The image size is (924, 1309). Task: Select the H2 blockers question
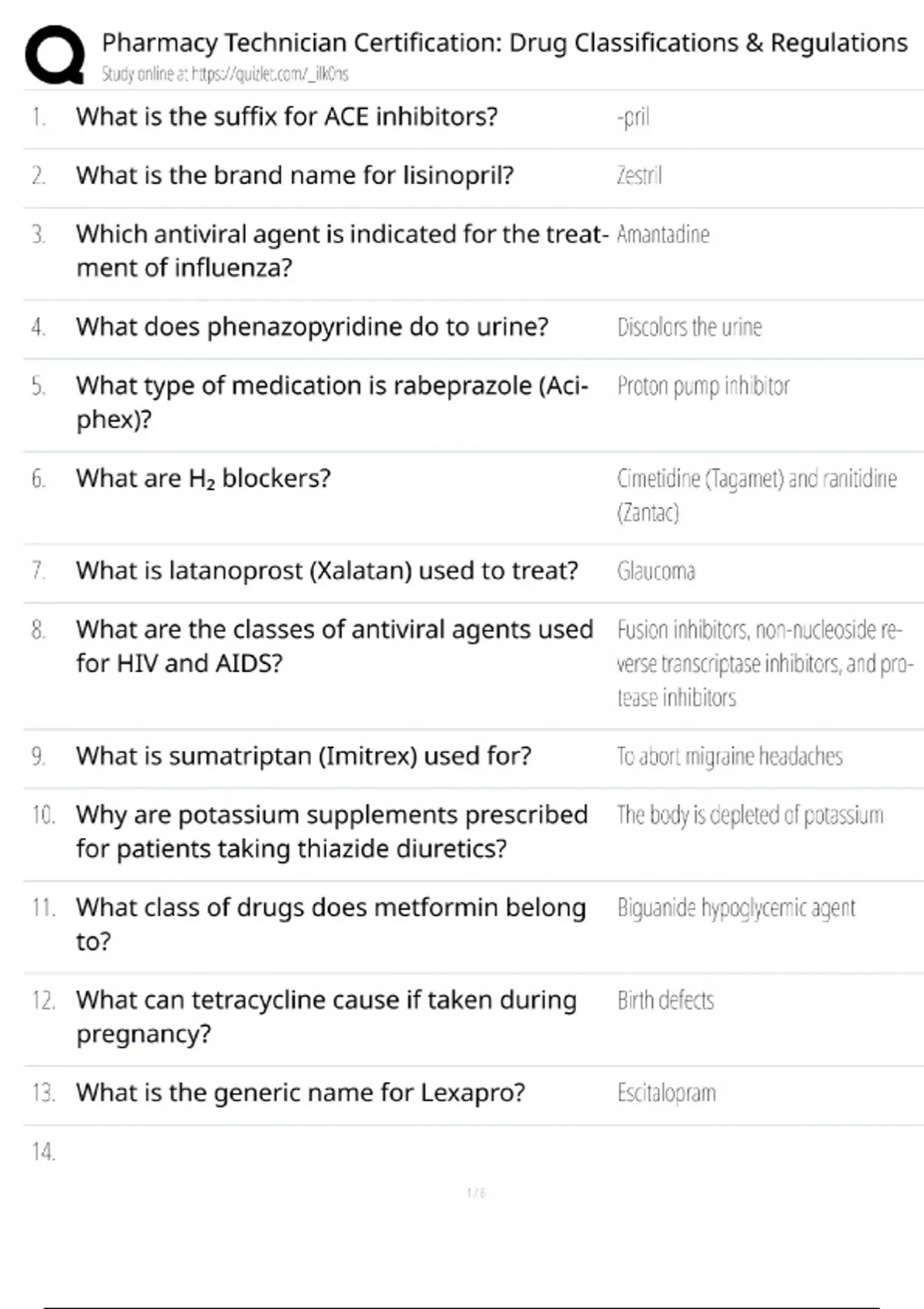(x=203, y=479)
